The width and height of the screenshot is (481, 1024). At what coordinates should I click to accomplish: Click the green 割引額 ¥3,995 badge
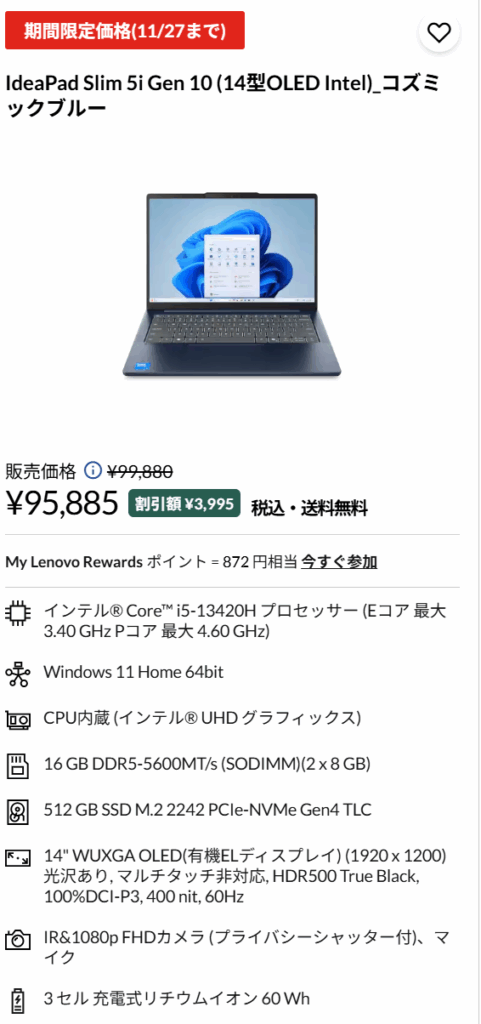point(184,504)
